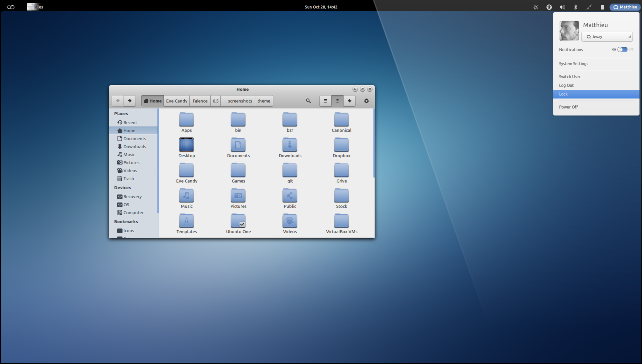This screenshot has width=642, height=364.
Task: Open the Music folder in the file grid
Action: coord(186,198)
